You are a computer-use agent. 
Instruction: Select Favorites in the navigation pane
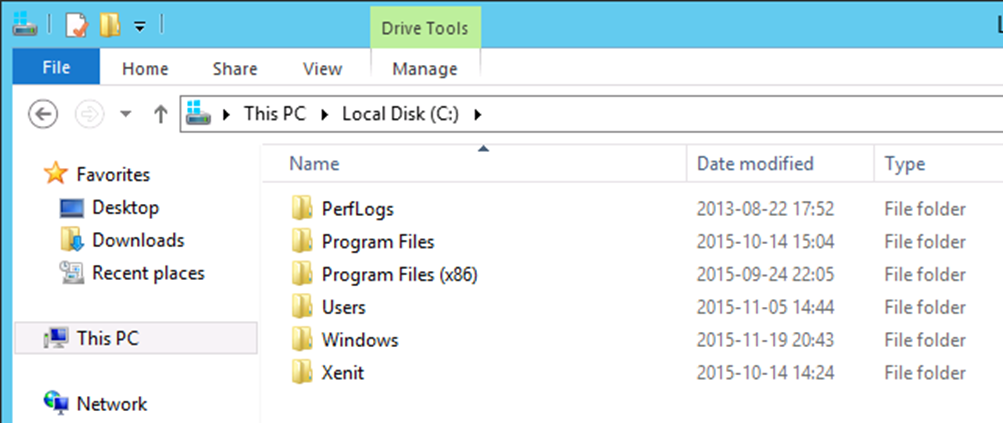(113, 174)
